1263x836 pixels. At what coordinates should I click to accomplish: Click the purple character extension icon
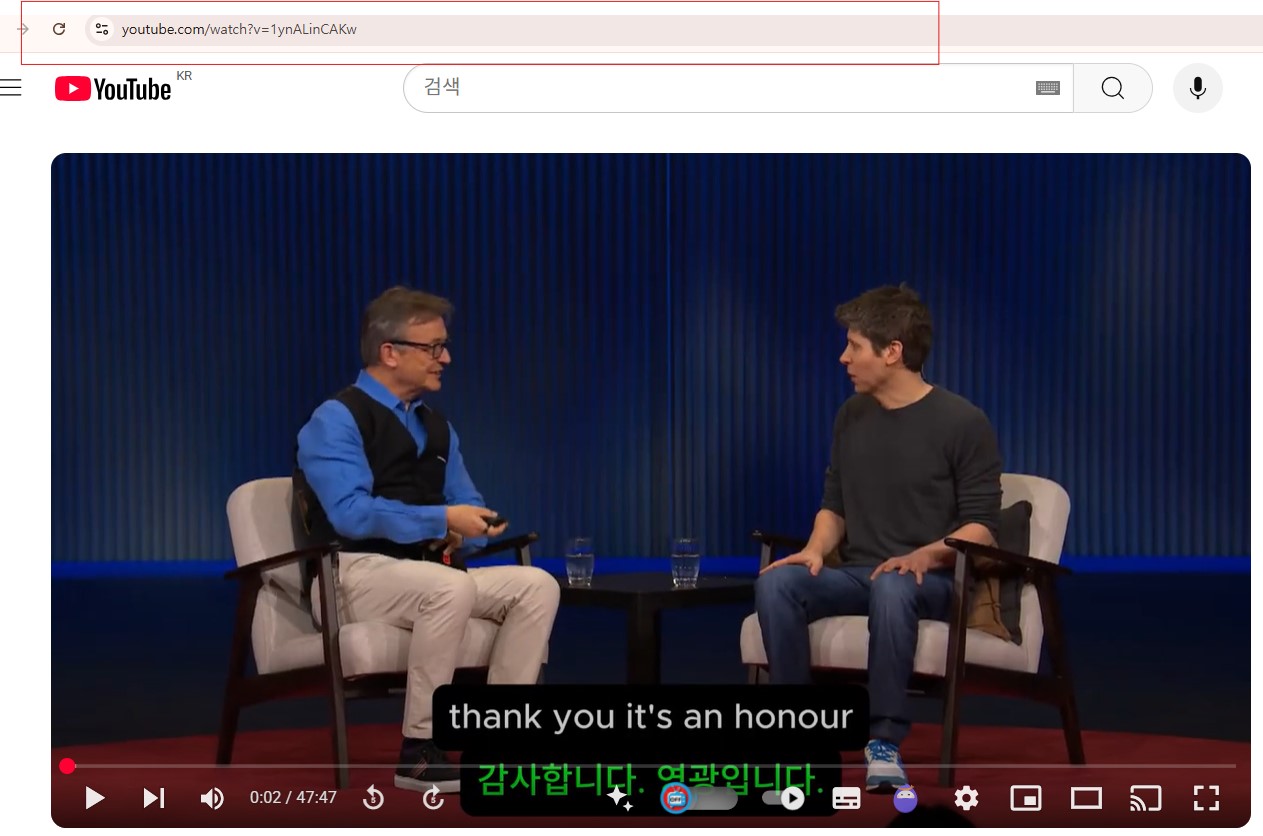click(905, 798)
